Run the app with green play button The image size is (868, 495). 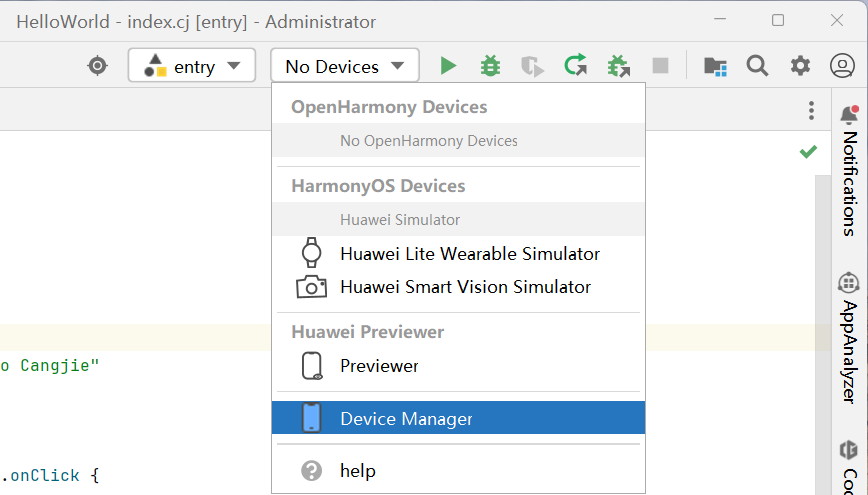click(x=448, y=66)
